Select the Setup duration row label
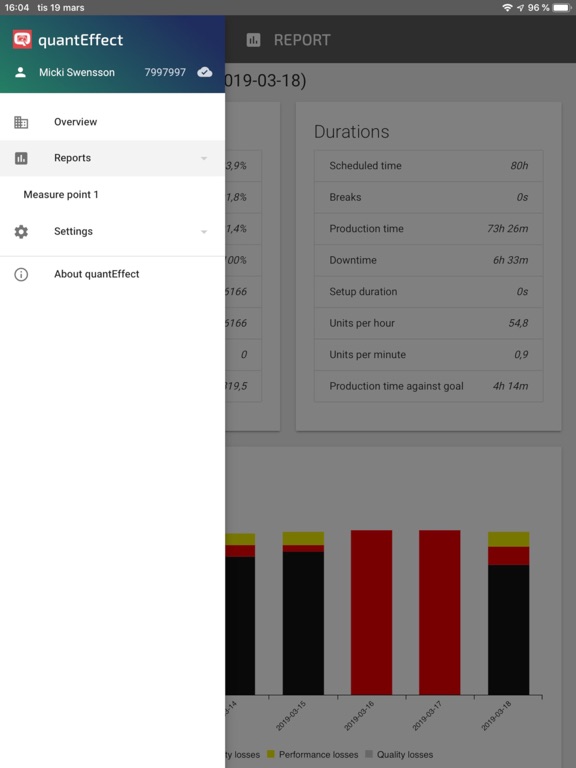 [363, 292]
